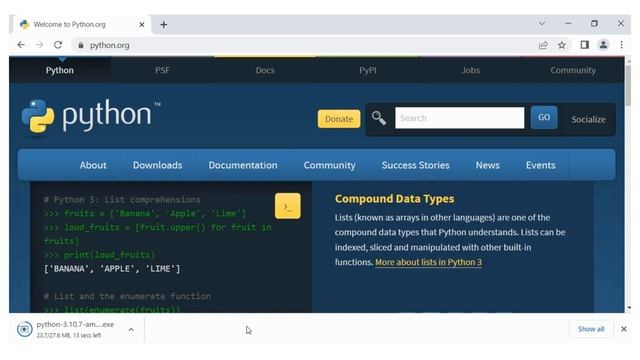Open Success Stories menu
Viewport: 640px width, 360px height.
416,165
